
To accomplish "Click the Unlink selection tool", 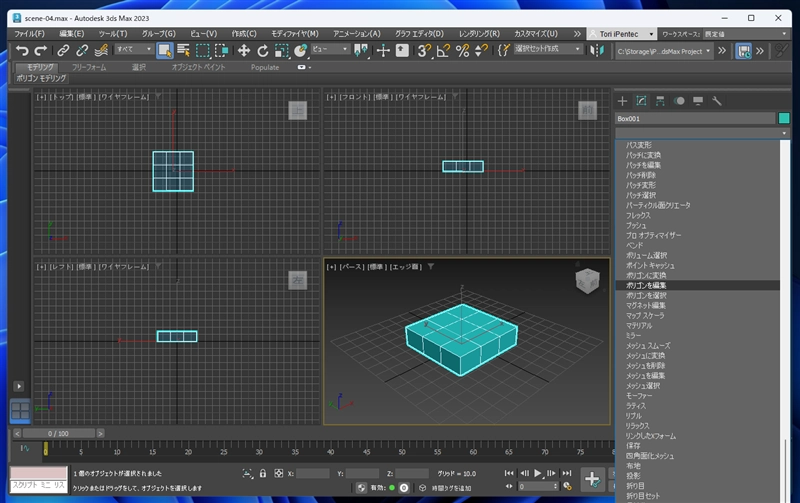I will [x=82, y=50].
